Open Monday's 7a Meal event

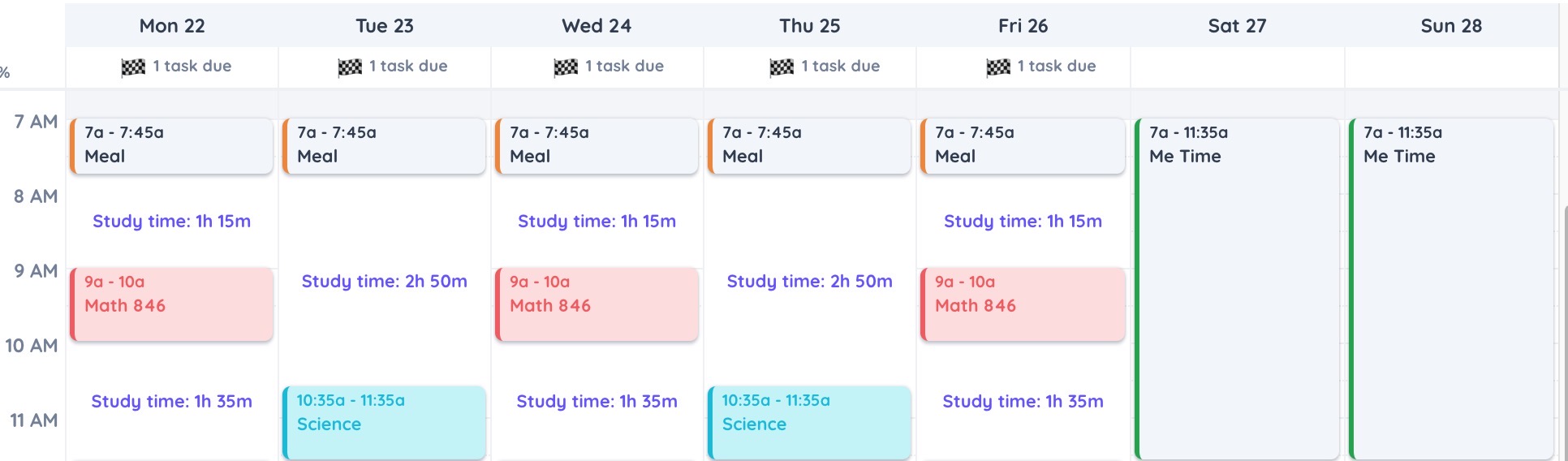point(171,146)
